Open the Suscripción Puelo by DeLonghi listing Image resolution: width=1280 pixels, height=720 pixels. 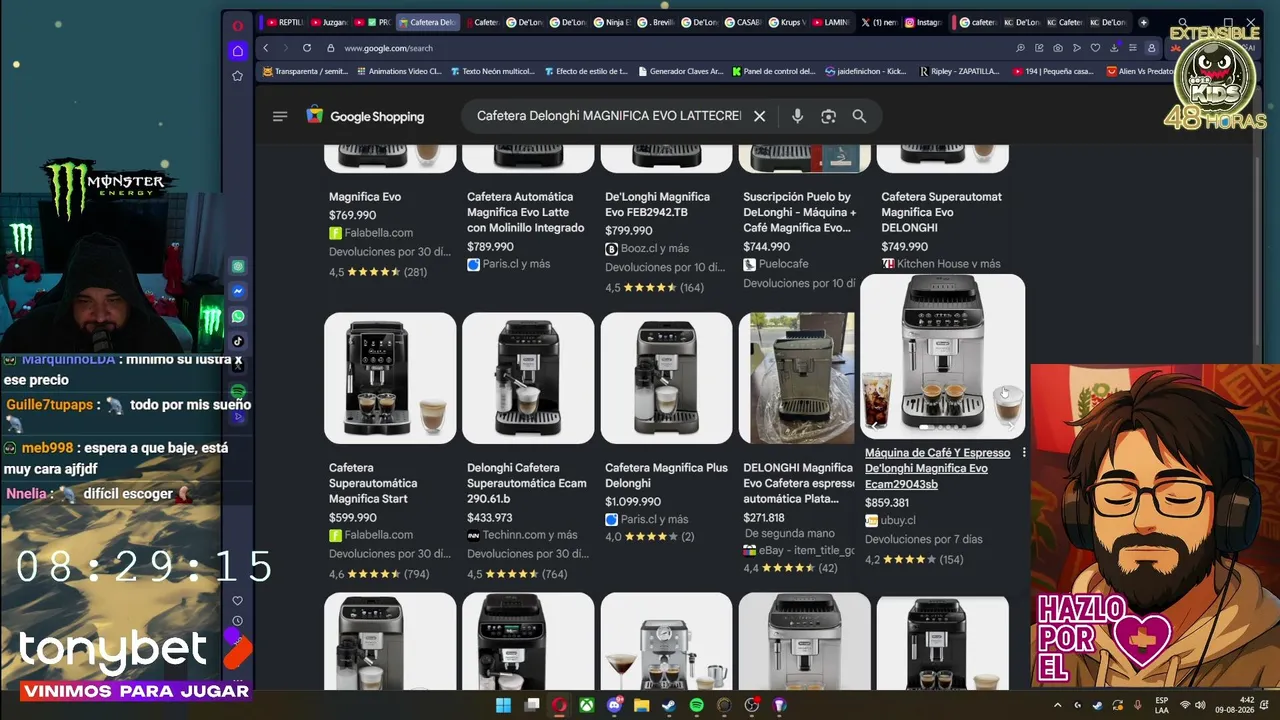point(800,212)
